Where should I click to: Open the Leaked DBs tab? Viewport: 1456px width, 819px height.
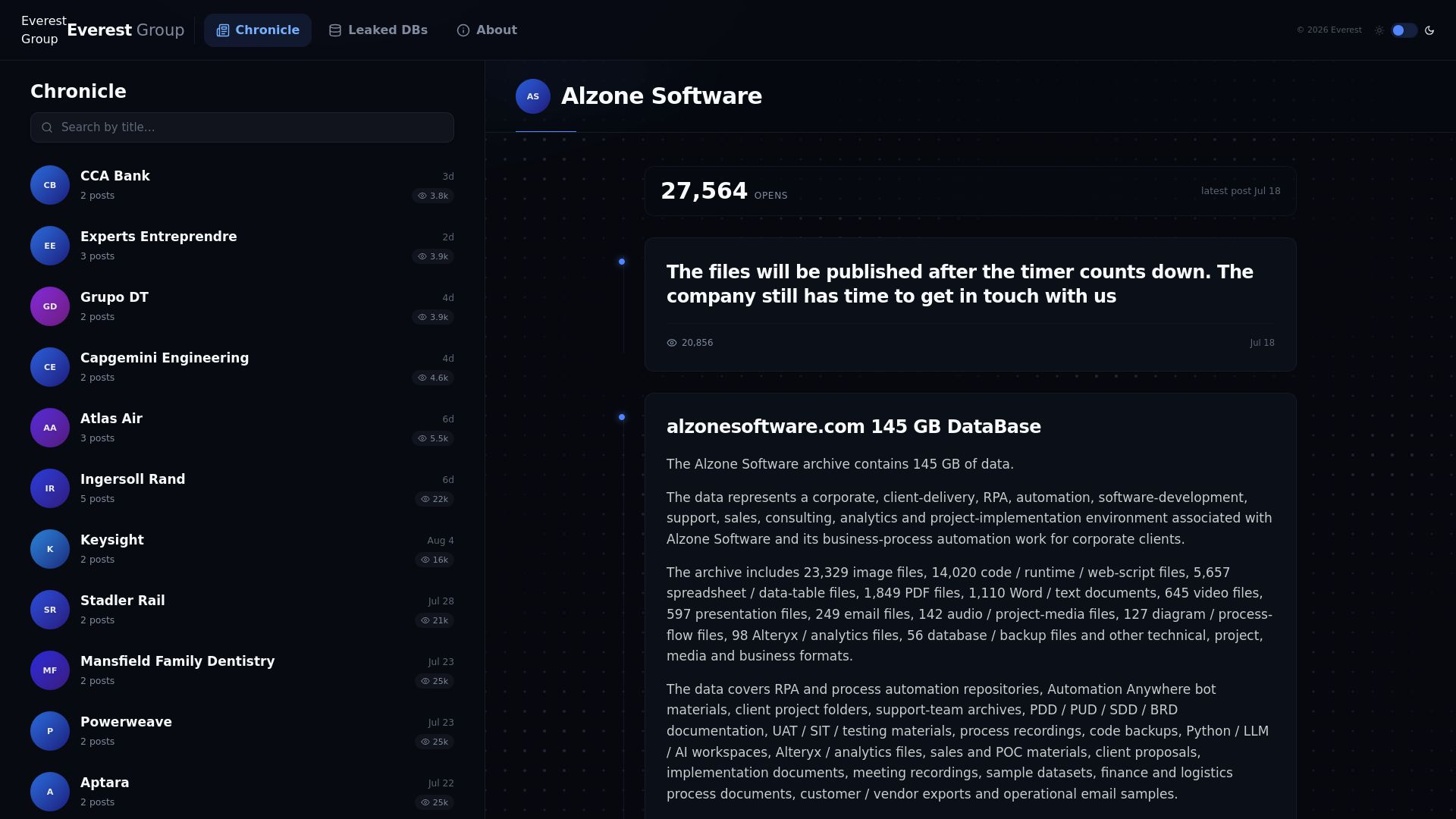click(378, 30)
